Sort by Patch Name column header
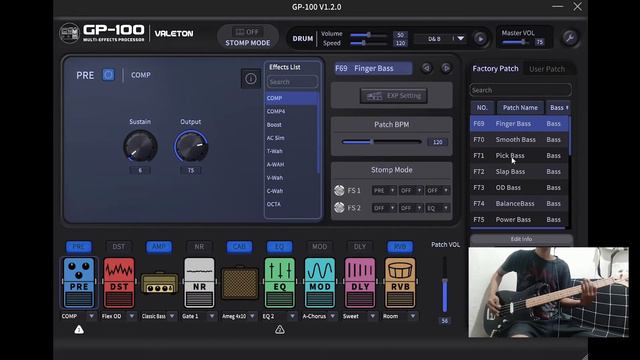 (520, 108)
